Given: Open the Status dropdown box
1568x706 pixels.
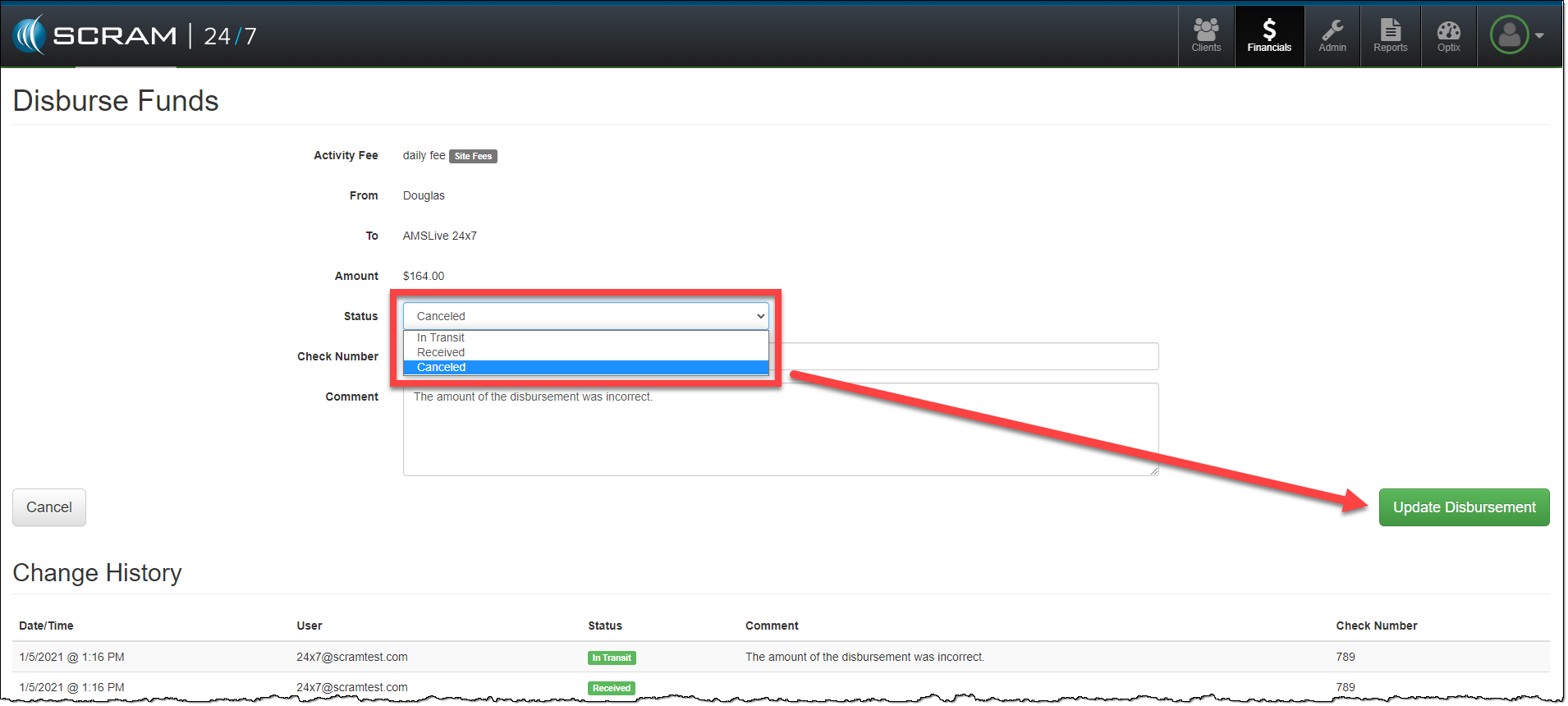Looking at the screenshot, I should 585,316.
